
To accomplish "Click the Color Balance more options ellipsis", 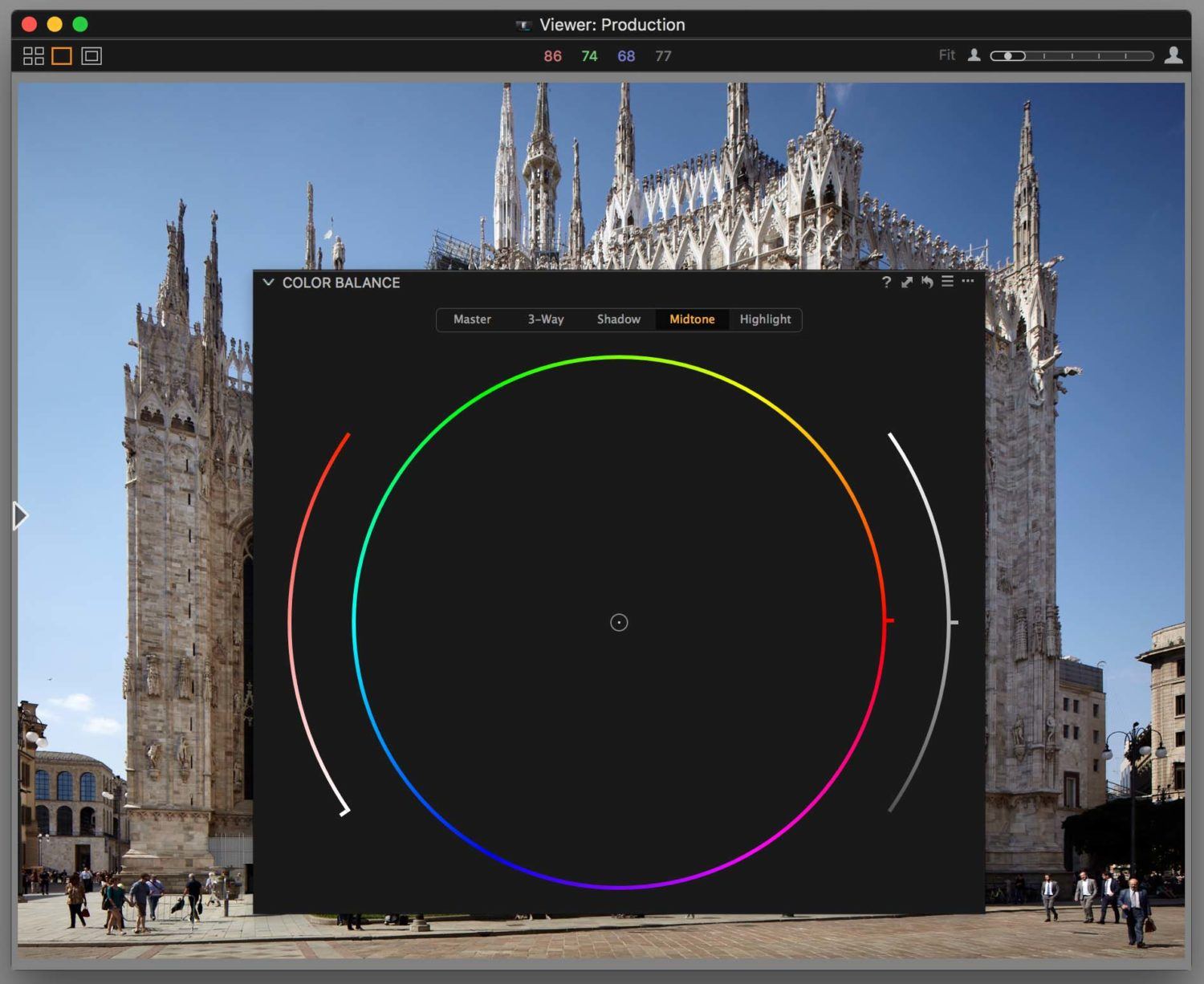I will (968, 283).
